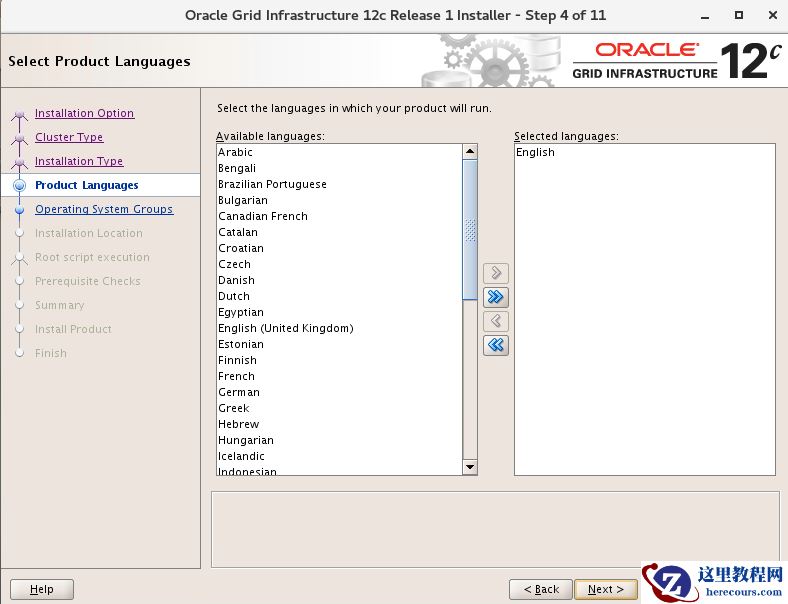Viewport: 788px width, 604px height.
Task: Select English (United Kingdom) in the list
Action: [x=339, y=329]
